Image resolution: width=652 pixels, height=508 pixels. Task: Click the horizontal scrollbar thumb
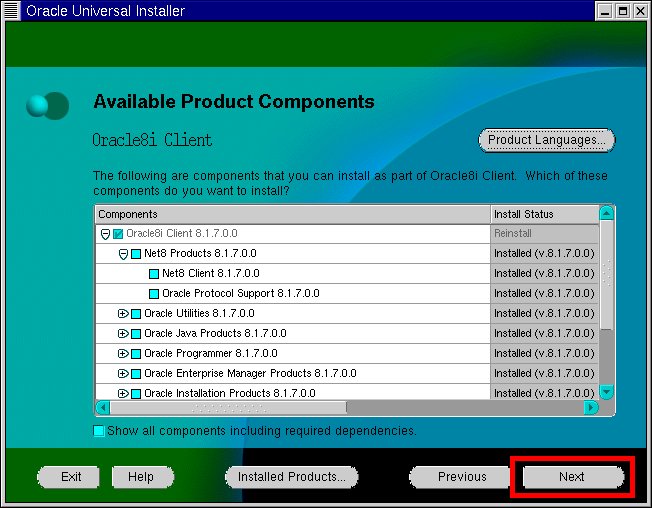(x=228, y=408)
